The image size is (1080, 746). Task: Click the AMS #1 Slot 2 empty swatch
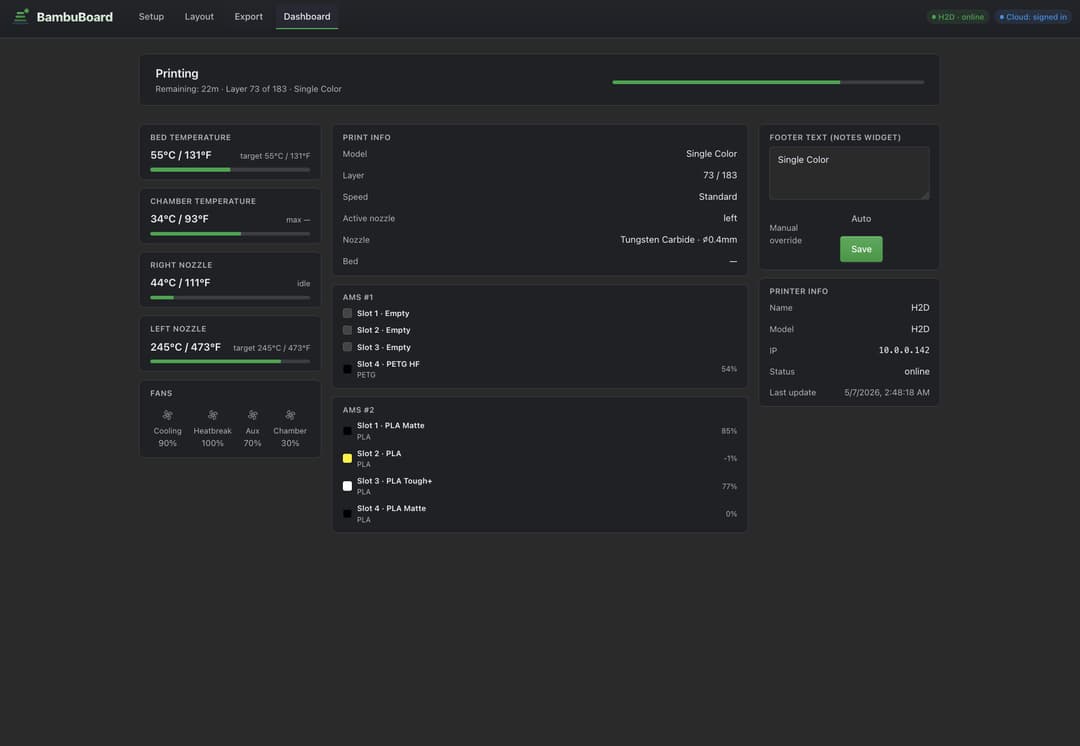347,330
